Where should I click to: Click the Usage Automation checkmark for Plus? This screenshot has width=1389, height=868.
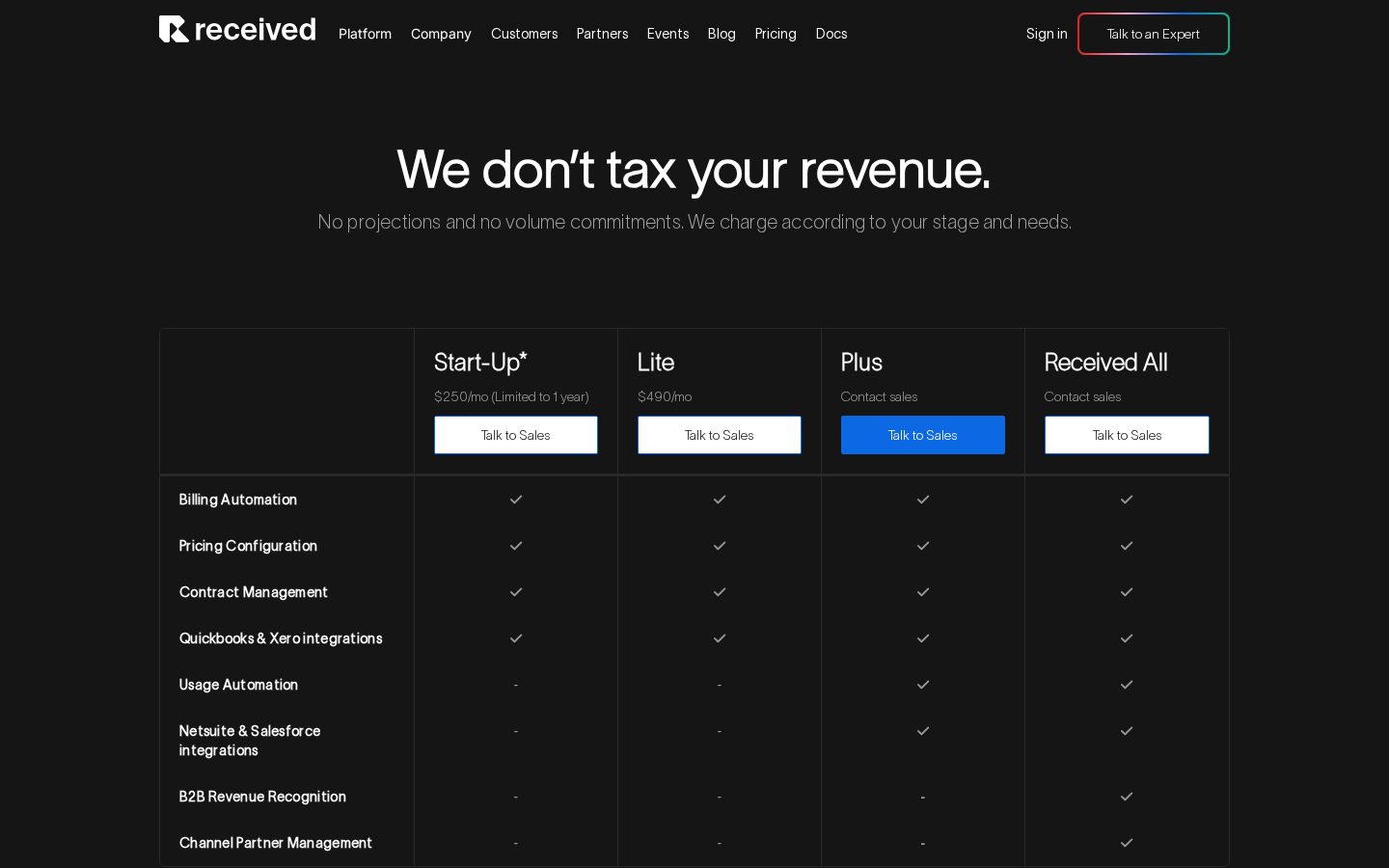coord(923,685)
